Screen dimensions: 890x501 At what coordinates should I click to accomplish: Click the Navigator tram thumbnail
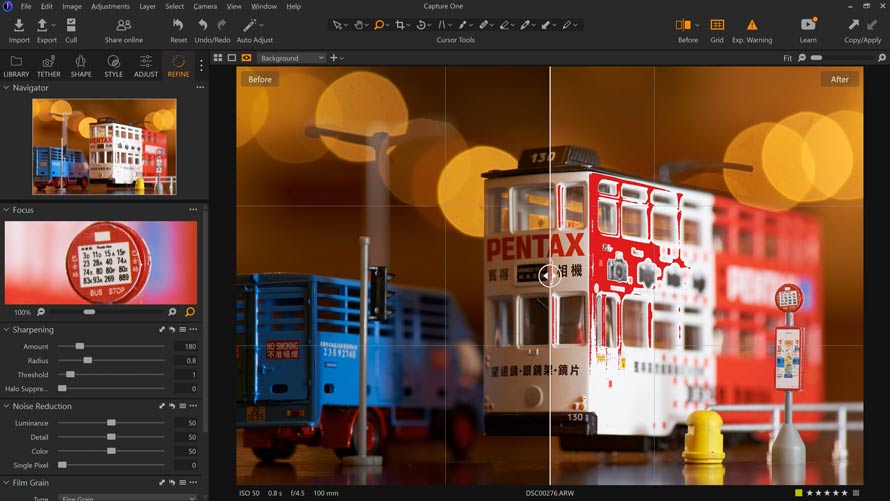[x=104, y=146]
